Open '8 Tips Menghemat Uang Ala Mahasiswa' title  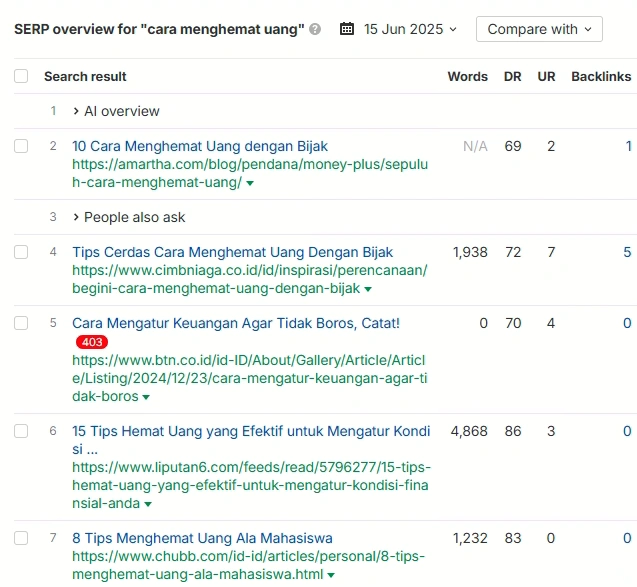202,538
